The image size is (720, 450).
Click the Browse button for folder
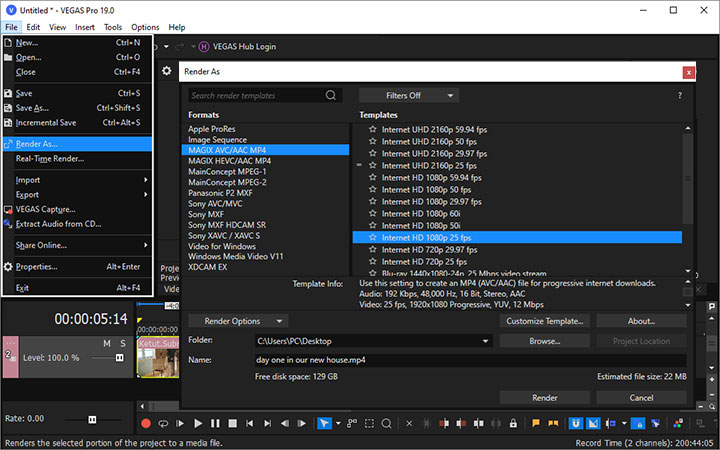[544, 341]
